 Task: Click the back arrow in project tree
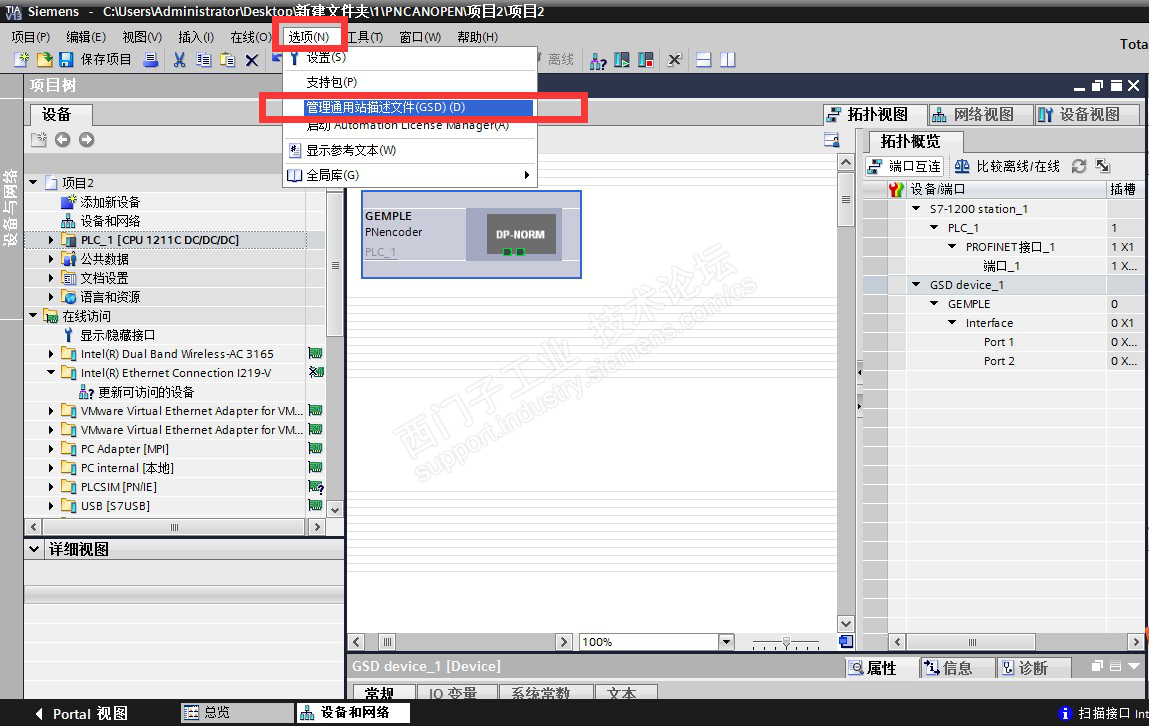[62, 139]
